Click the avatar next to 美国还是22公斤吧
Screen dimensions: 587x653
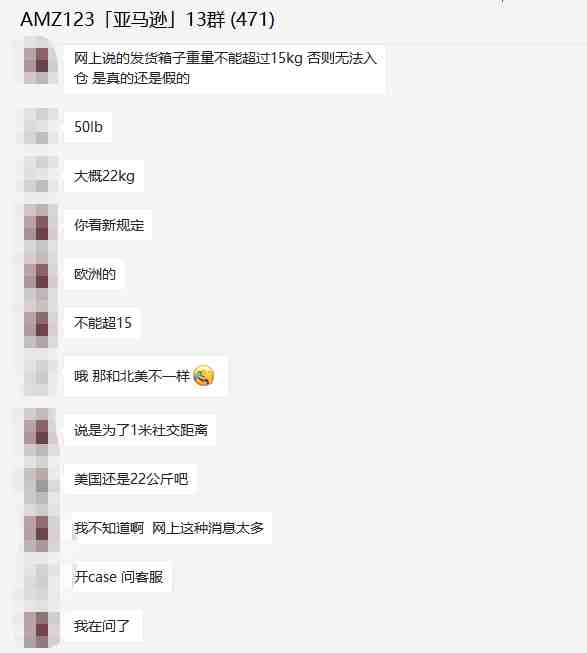(x=41, y=479)
